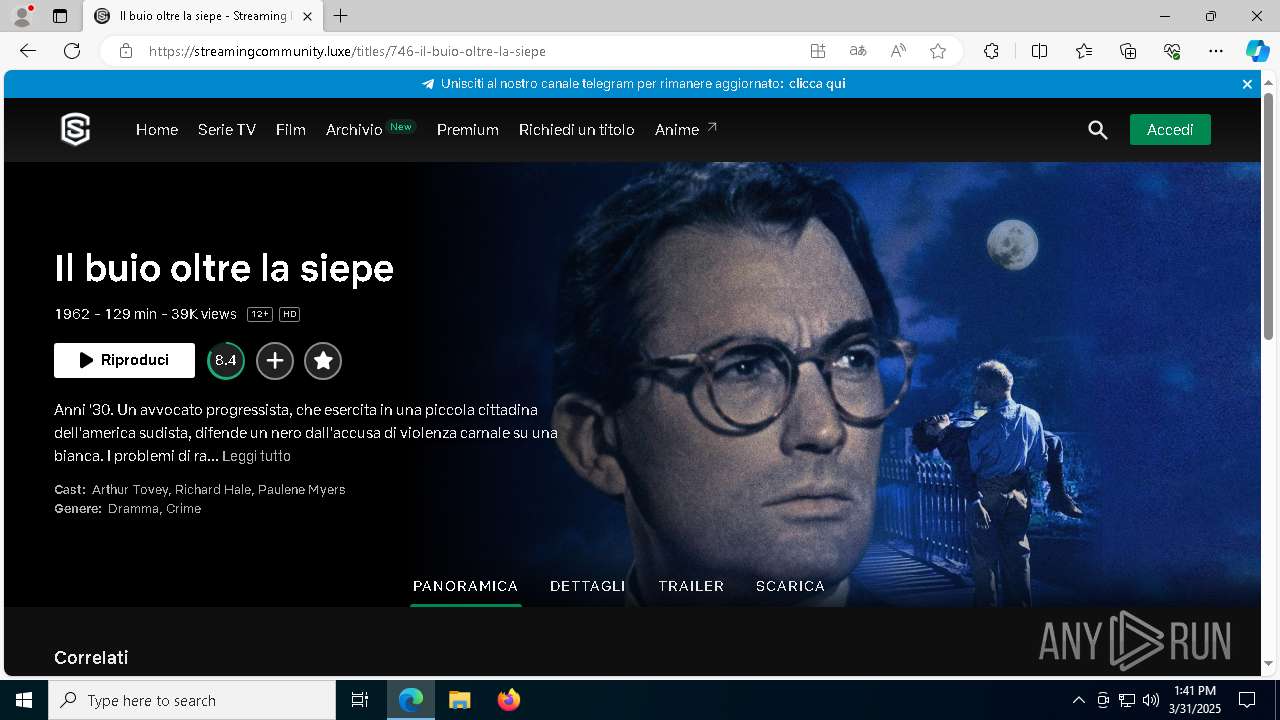
Task: Click the movie title Il buio oltre la siepe
Action: click(x=224, y=268)
